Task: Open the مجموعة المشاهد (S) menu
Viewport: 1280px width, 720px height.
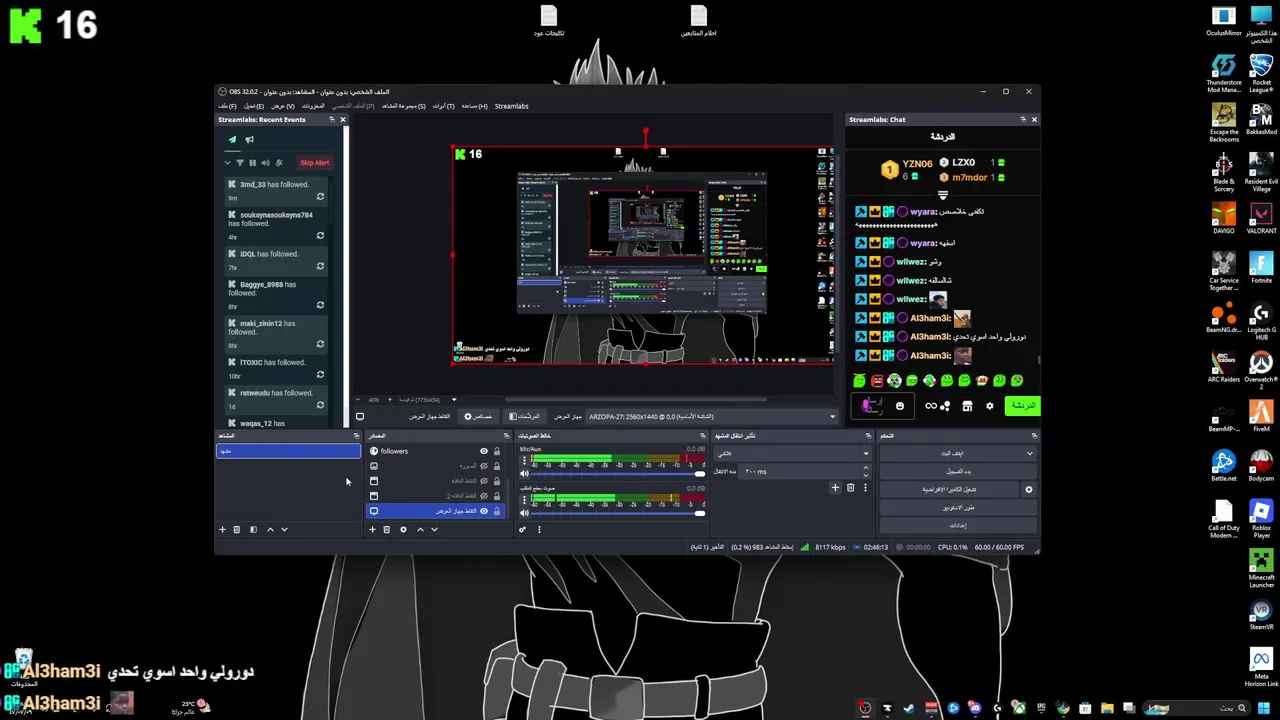Action: (x=403, y=106)
